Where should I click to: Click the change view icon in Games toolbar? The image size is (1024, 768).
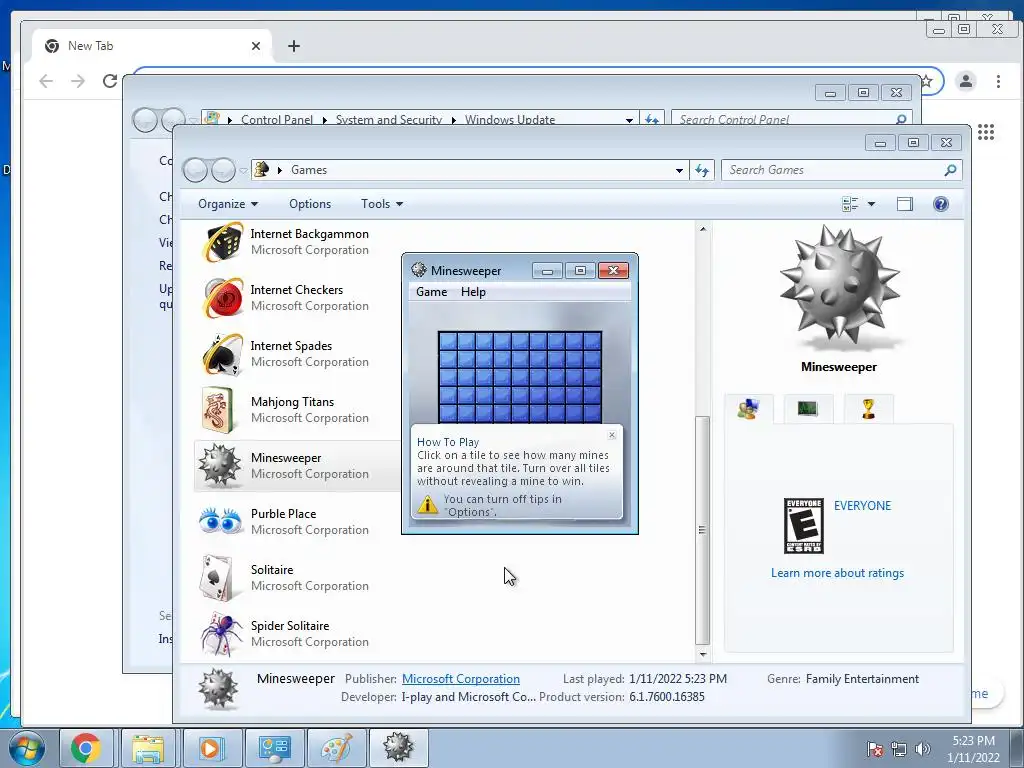coord(850,204)
